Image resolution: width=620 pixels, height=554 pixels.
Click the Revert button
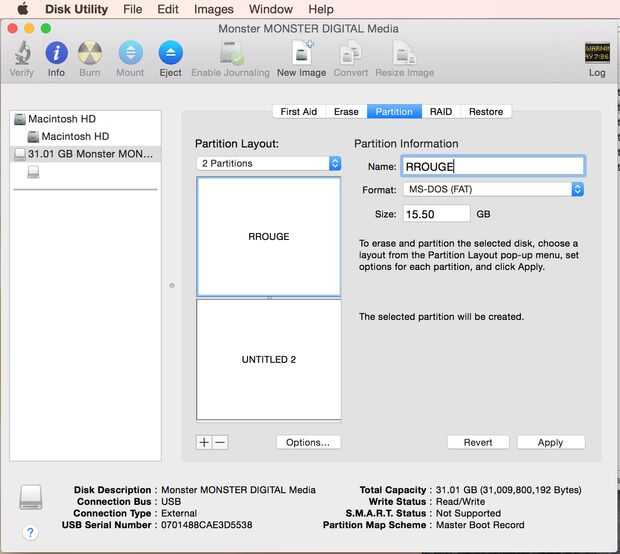pos(478,442)
